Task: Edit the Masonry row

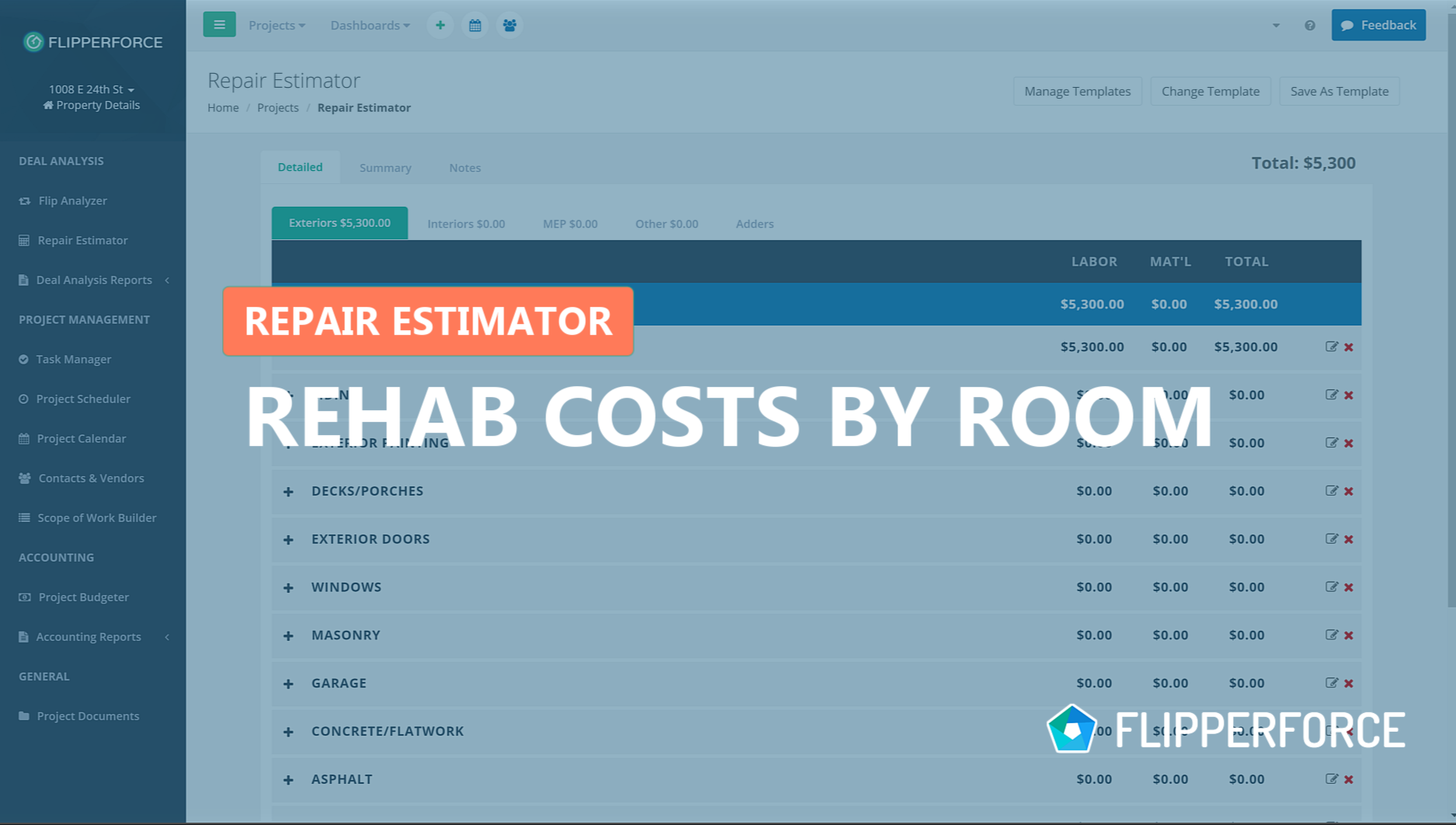Action: (1332, 635)
